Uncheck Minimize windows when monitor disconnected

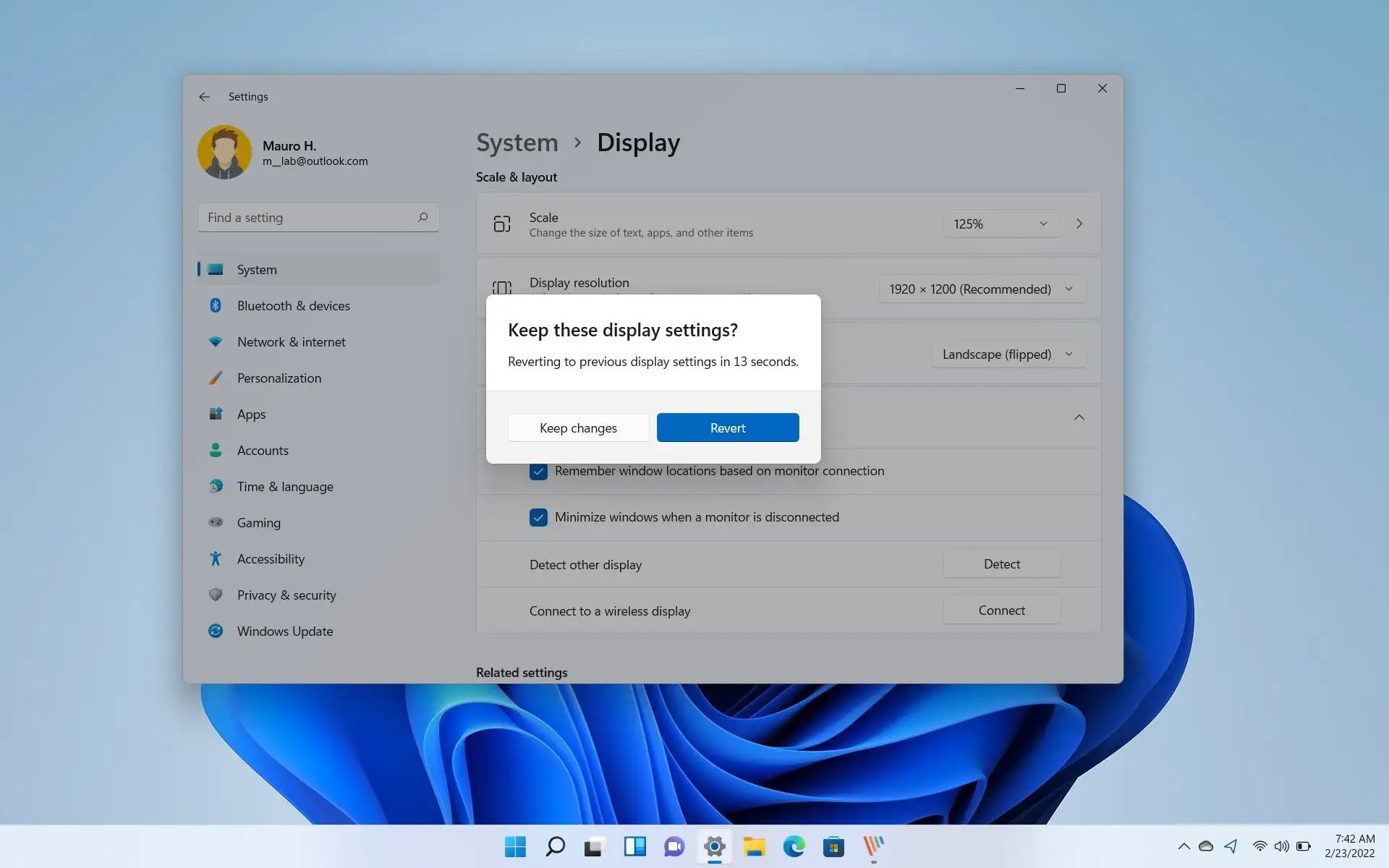coord(538,518)
